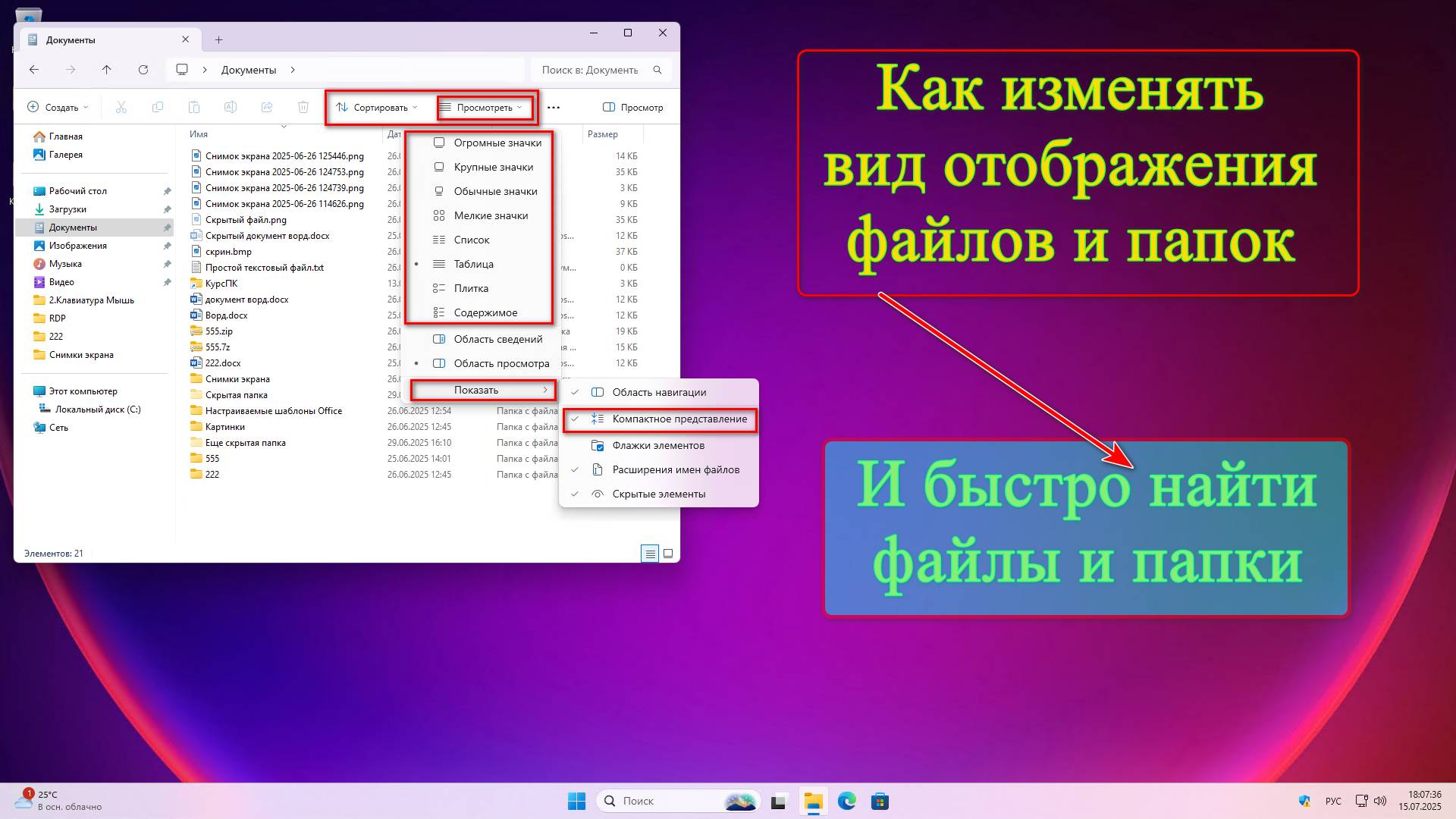The image size is (1456, 819).
Task: Click the monitor icon in address bar
Action: coord(182,70)
